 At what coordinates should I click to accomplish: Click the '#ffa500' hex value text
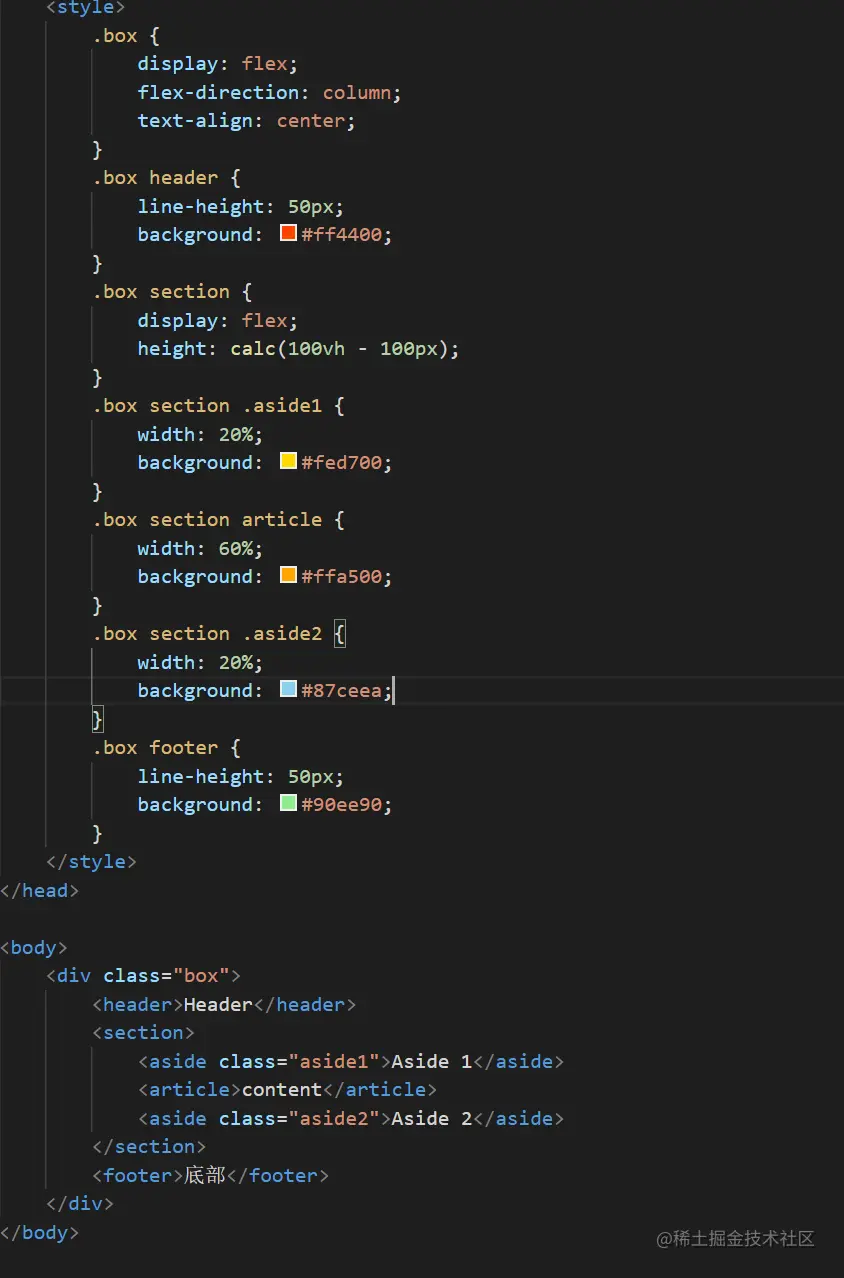coord(341,577)
